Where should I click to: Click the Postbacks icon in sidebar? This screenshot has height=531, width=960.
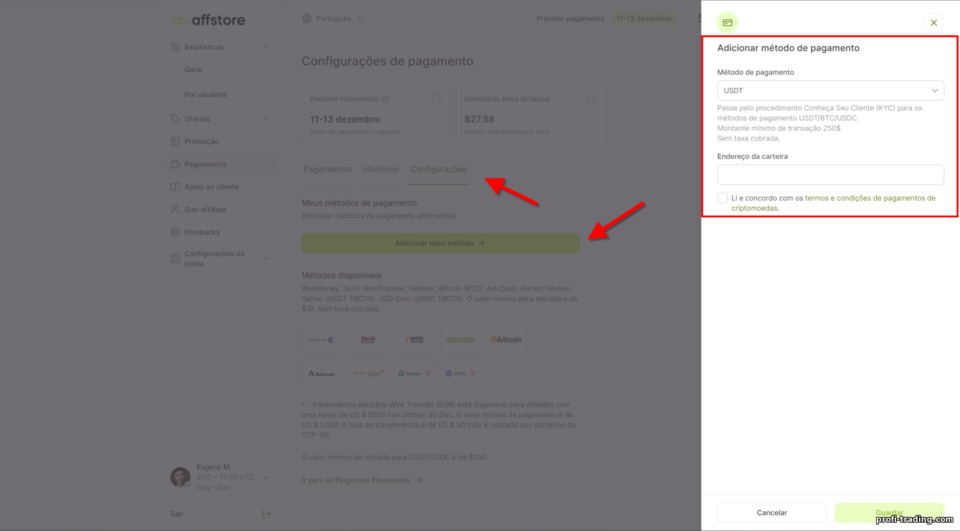click(x=175, y=232)
